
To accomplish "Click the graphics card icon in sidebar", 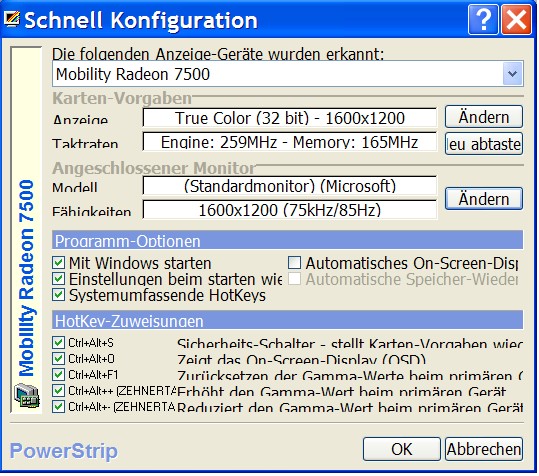I will pos(27,396).
